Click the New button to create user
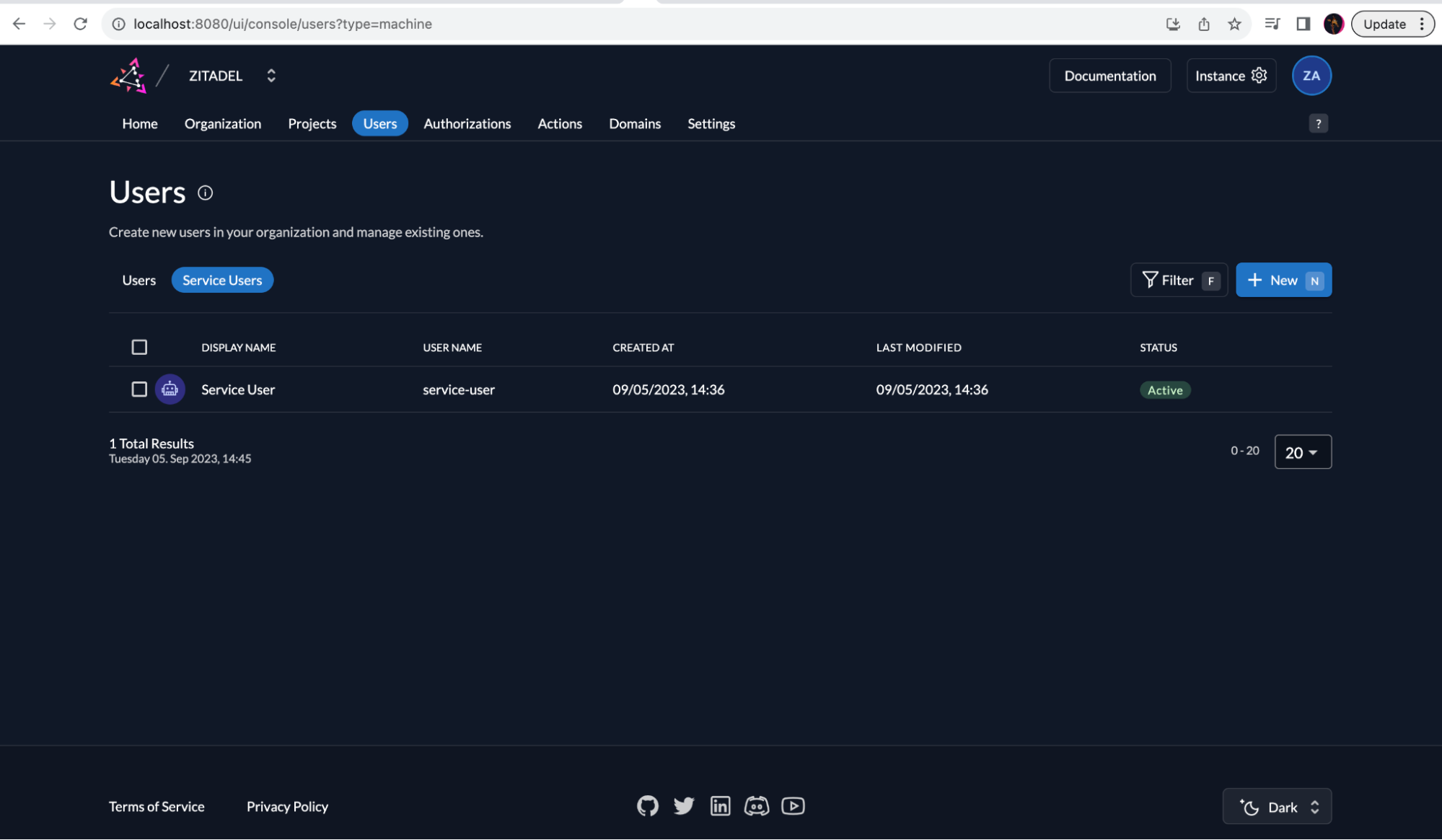1442x840 pixels. click(x=1284, y=279)
